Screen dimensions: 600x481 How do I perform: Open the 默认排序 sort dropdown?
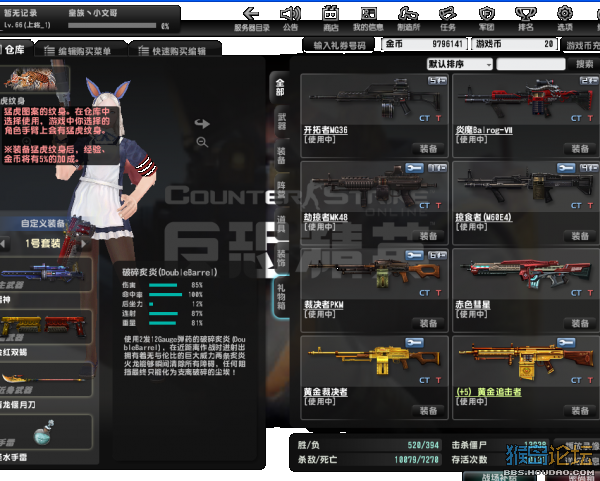click(460, 64)
